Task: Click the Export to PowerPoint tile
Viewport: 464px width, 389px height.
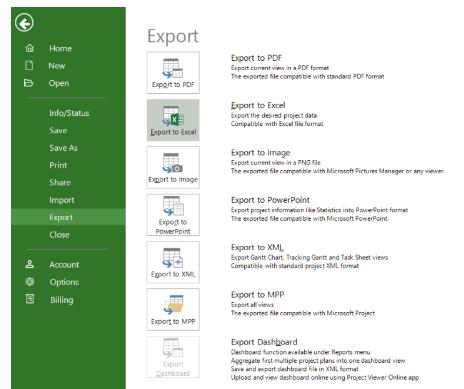Action: 173,215
